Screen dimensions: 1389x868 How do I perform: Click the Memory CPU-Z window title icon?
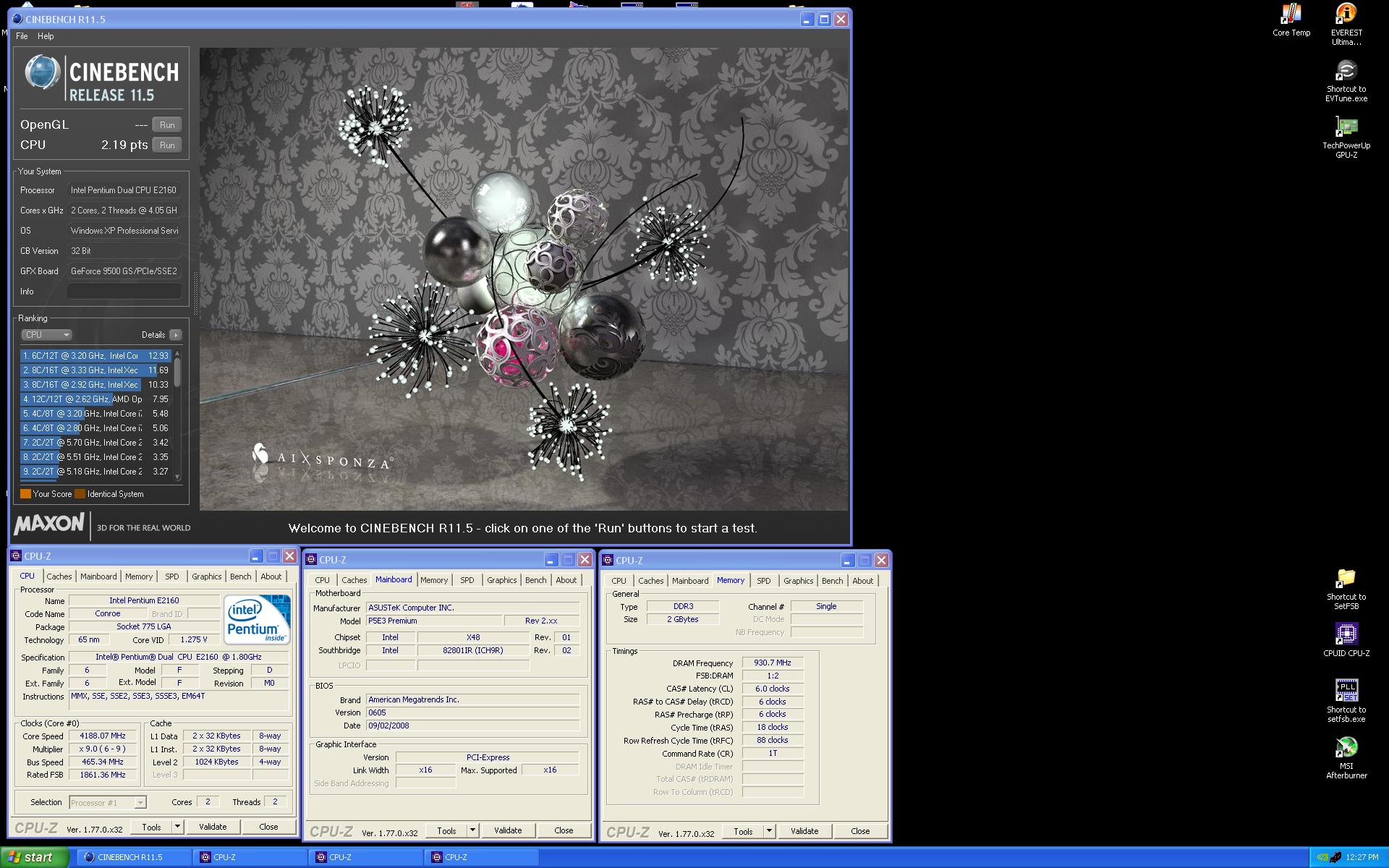pos(608,561)
